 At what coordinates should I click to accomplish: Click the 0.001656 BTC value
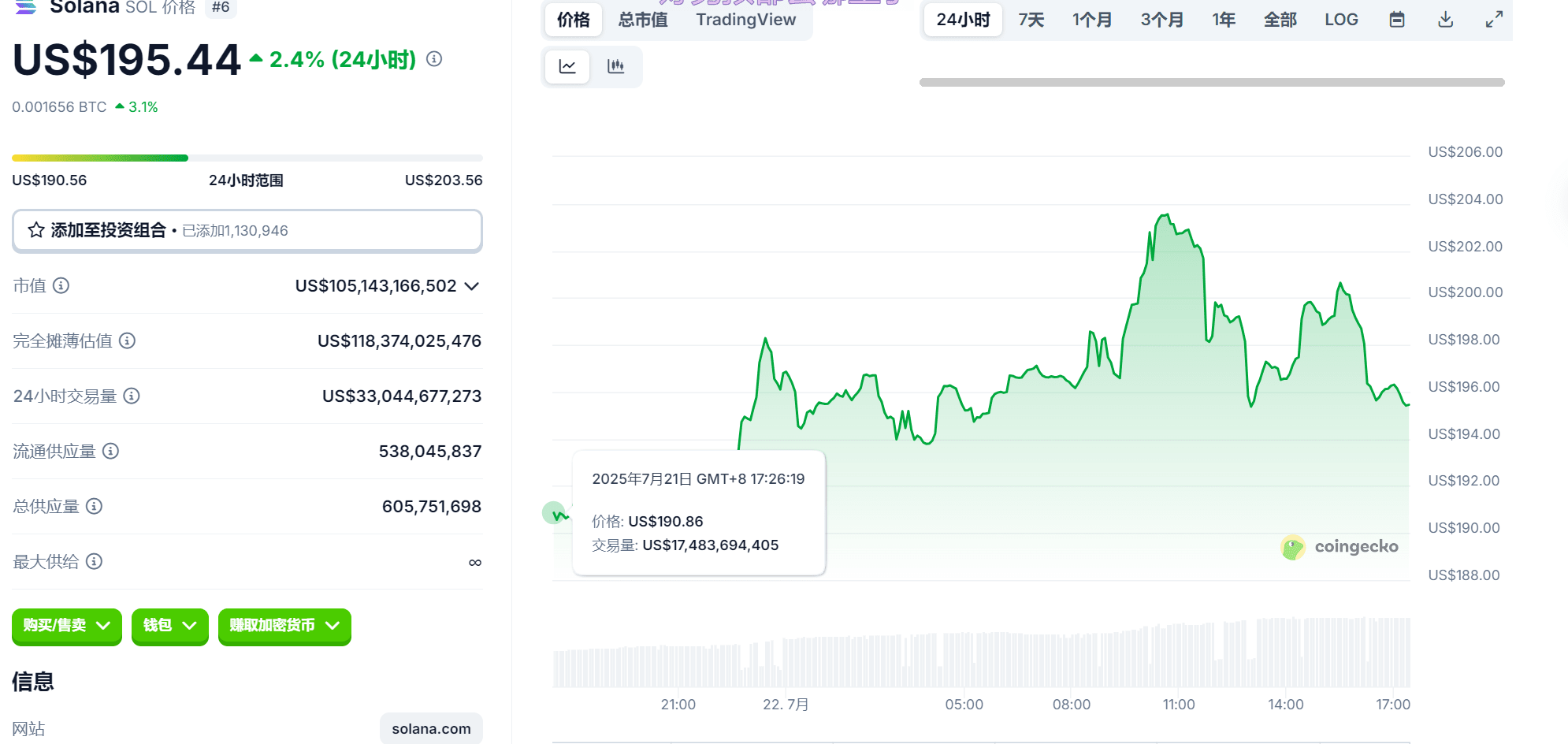pyautogui.click(x=59, y=107)
